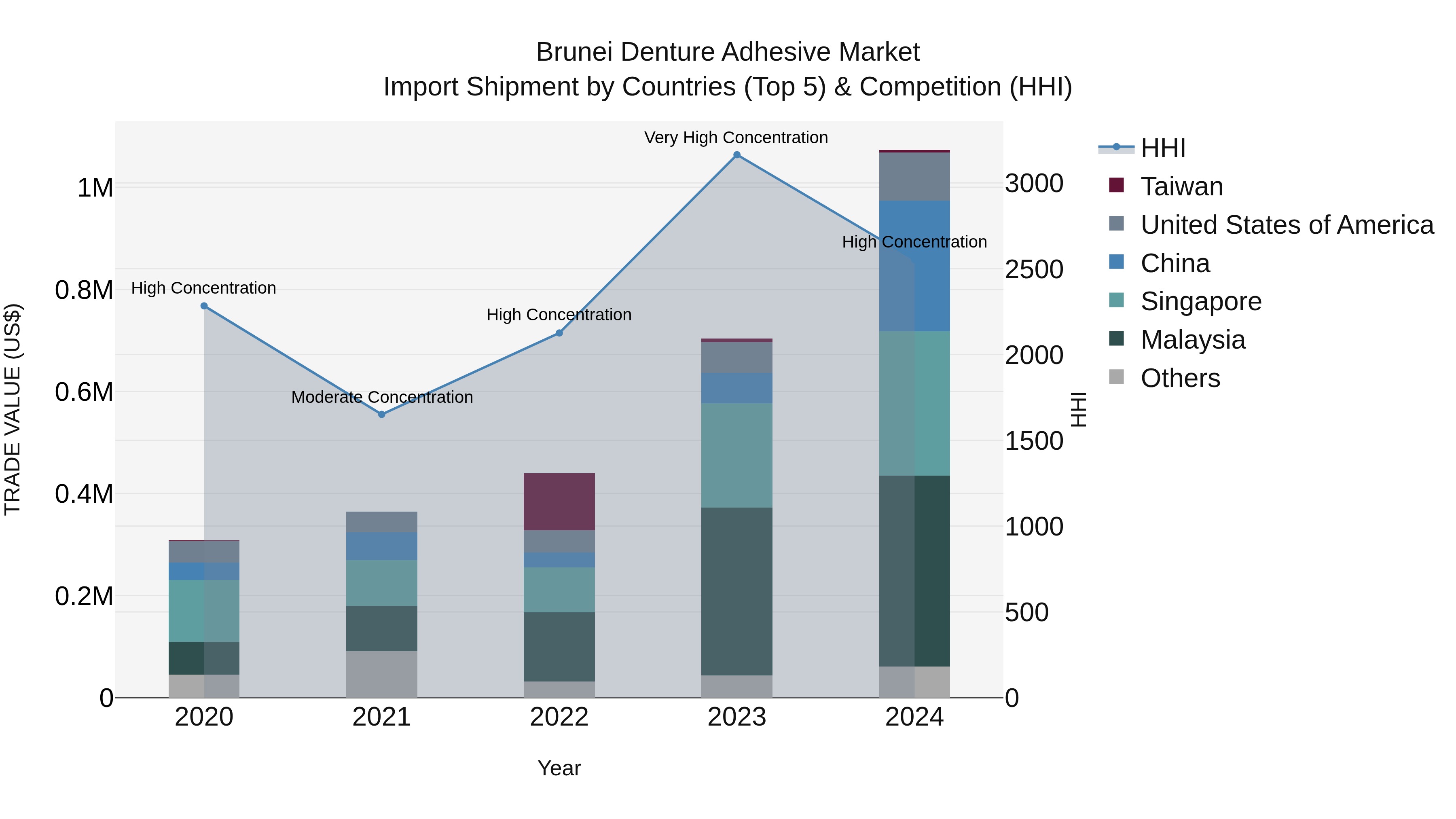Click Malaysia dark green legend swatch
The width and height of the screenshot is (1456, 819).
pos(1116,339)
